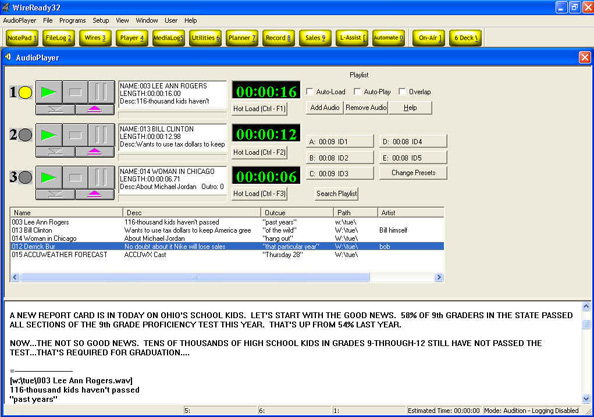This screenshot has height=417, width=594.
Task: Toggle the Auto-Play checkbox
Action: 357,92
